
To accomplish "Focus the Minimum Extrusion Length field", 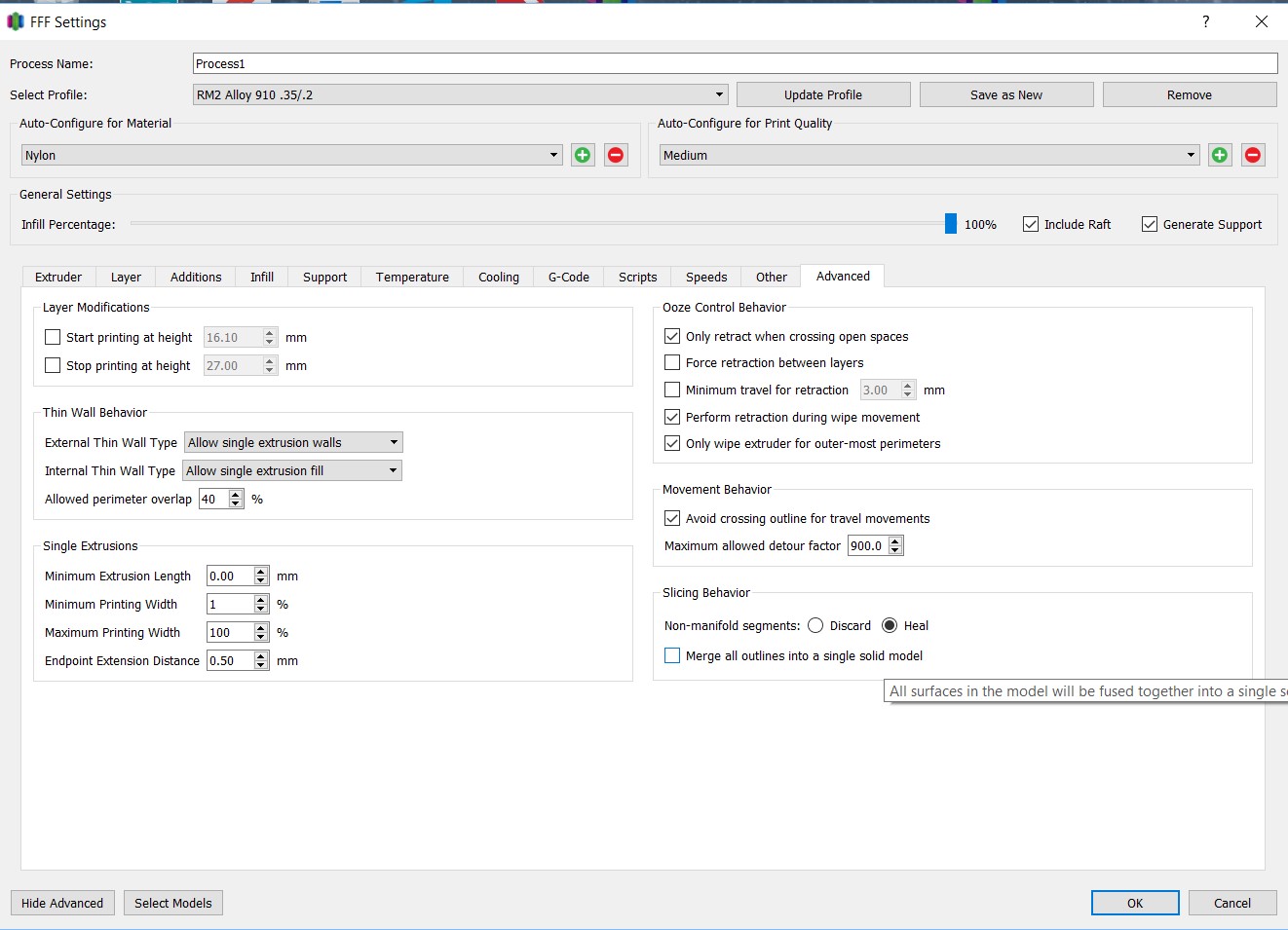I will click(x=230, y=576).
